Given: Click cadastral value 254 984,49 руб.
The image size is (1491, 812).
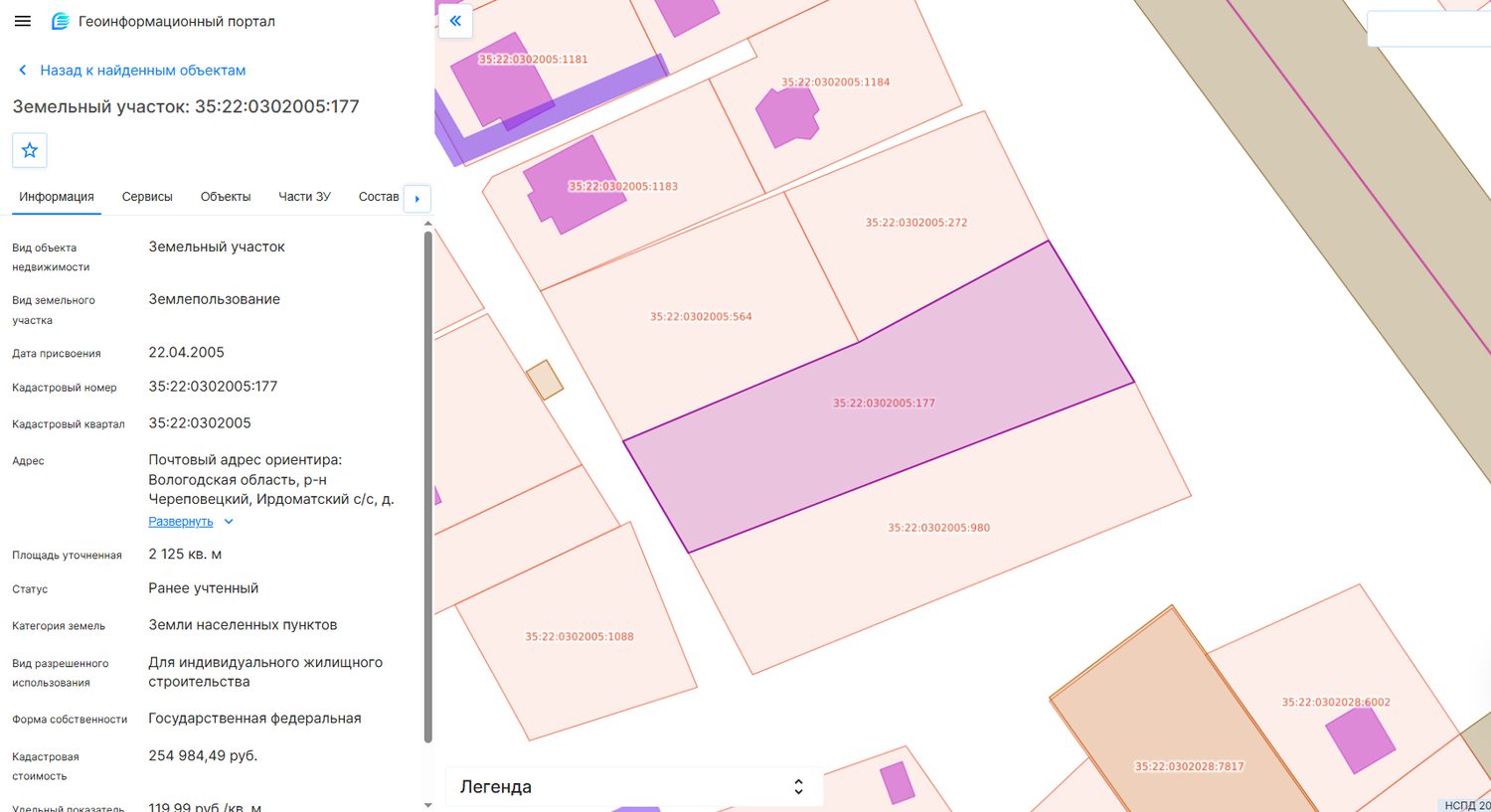Looking at the screenshot, I should (203, 756).
